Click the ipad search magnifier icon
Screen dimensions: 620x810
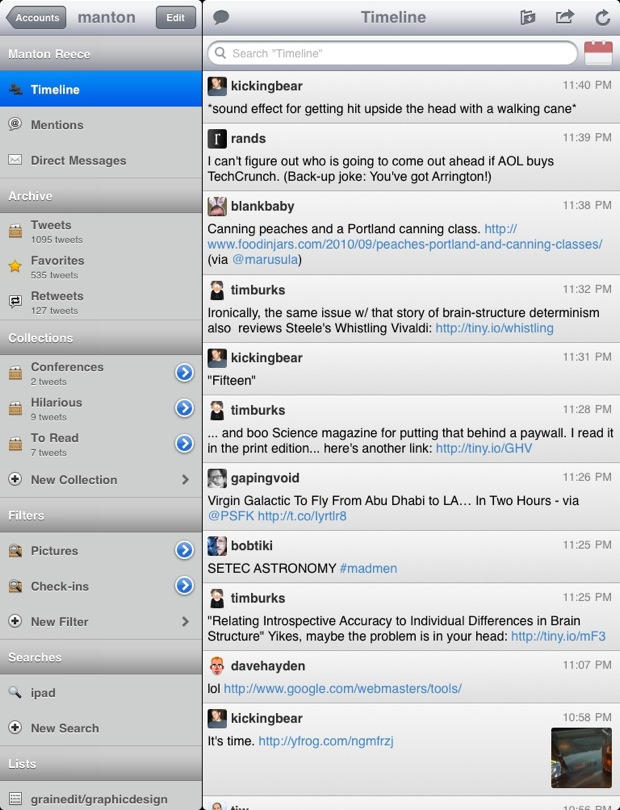[x=15, y=692]
